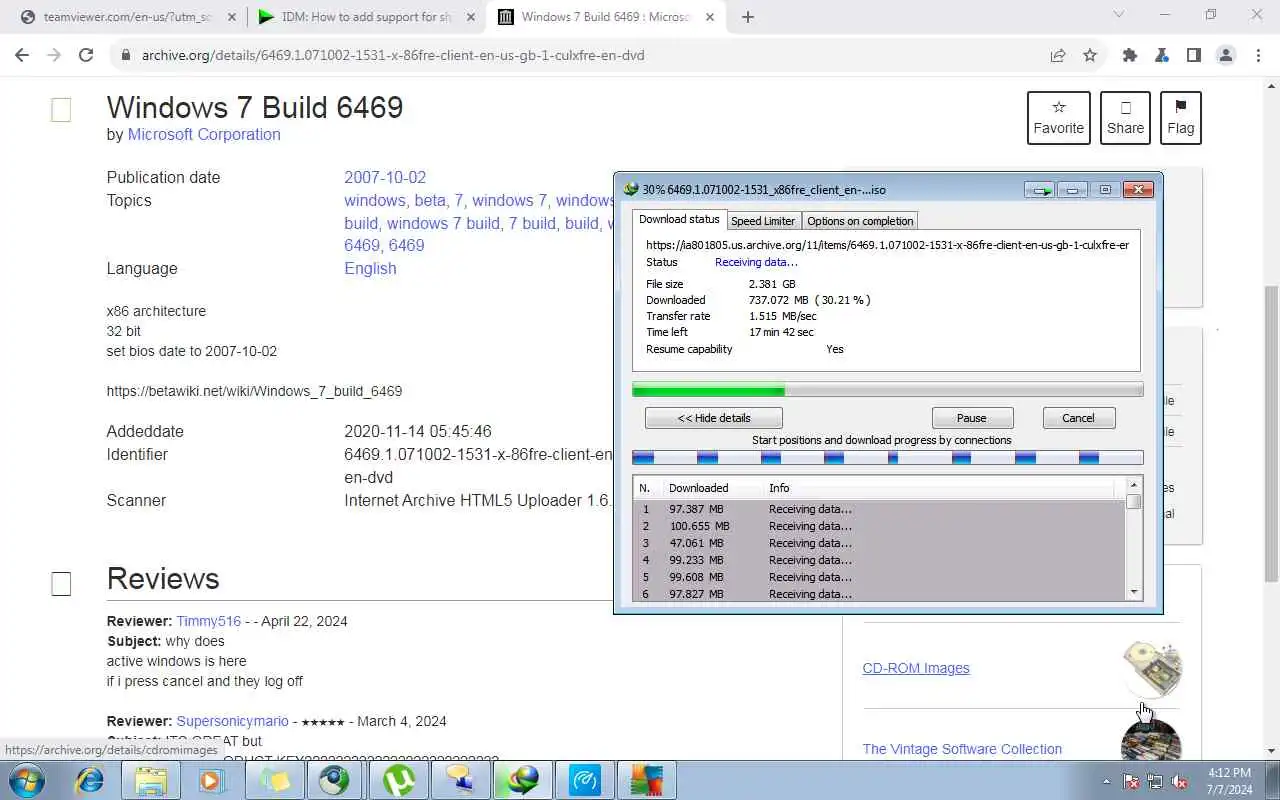Click the connections progress segment bar

[888, 458]
